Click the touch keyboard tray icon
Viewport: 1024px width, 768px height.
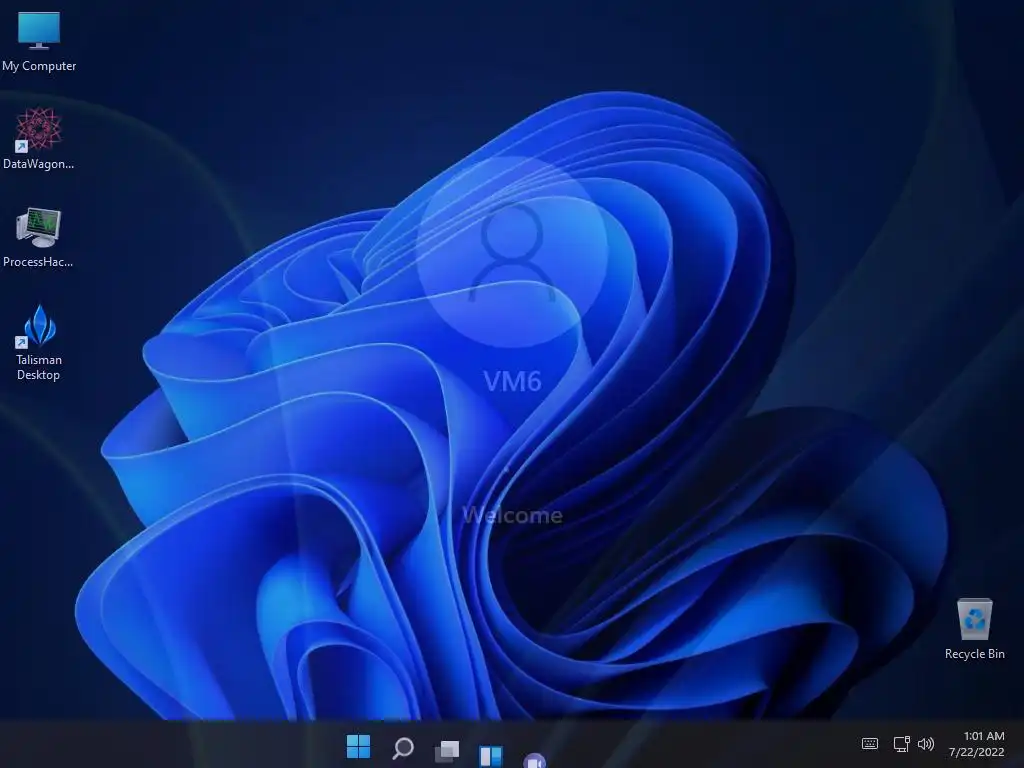pyautogui.click(x=870, y=743)
